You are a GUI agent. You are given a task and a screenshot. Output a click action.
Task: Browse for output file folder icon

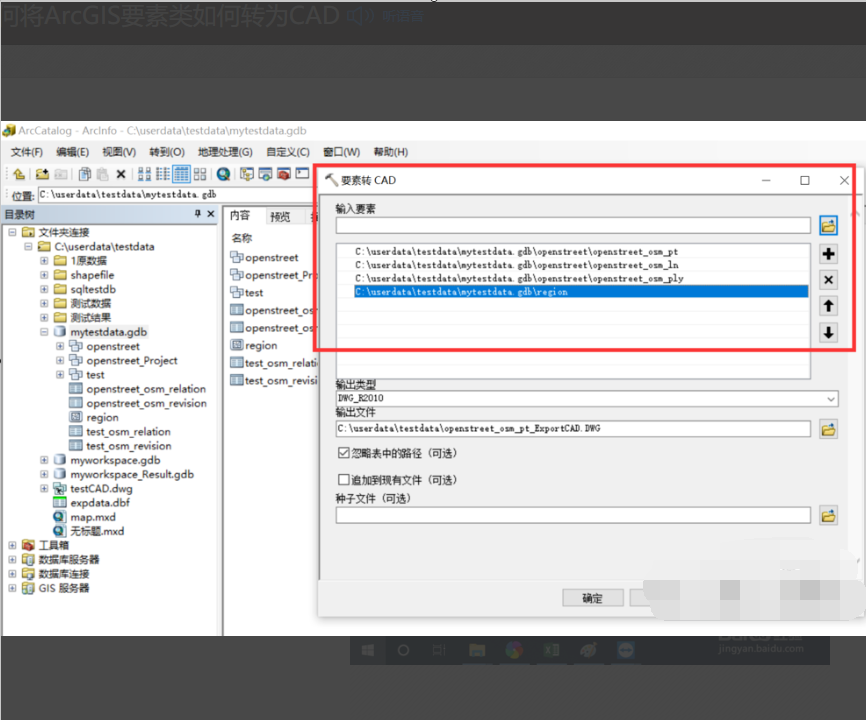[x=828, y=429]
